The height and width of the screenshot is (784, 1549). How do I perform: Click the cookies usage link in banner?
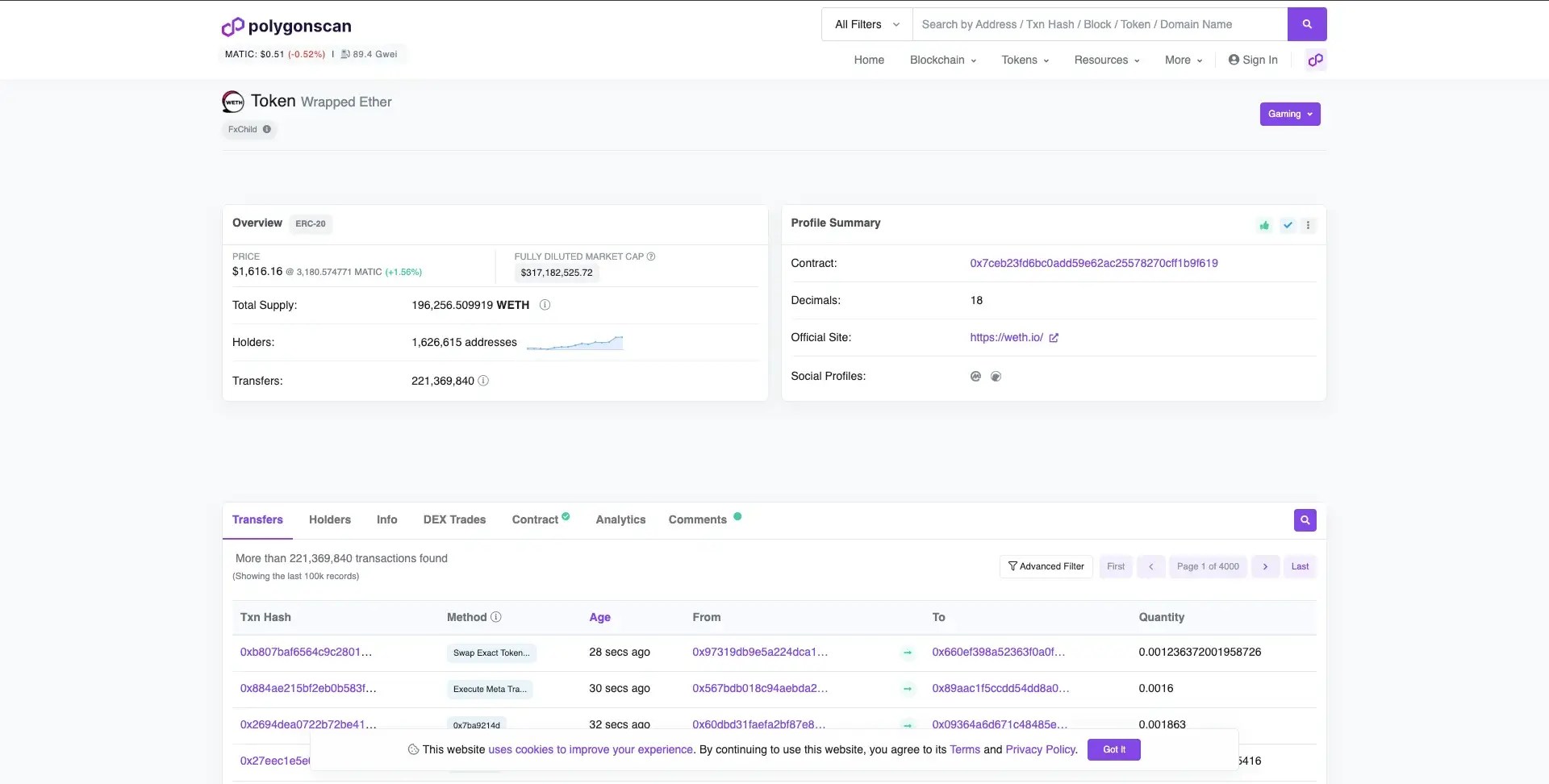pos(591,750)
